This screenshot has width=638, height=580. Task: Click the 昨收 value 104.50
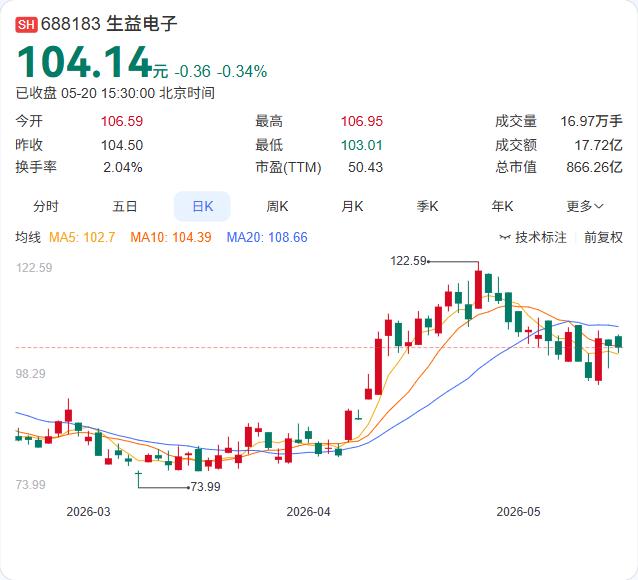point(122,145)
